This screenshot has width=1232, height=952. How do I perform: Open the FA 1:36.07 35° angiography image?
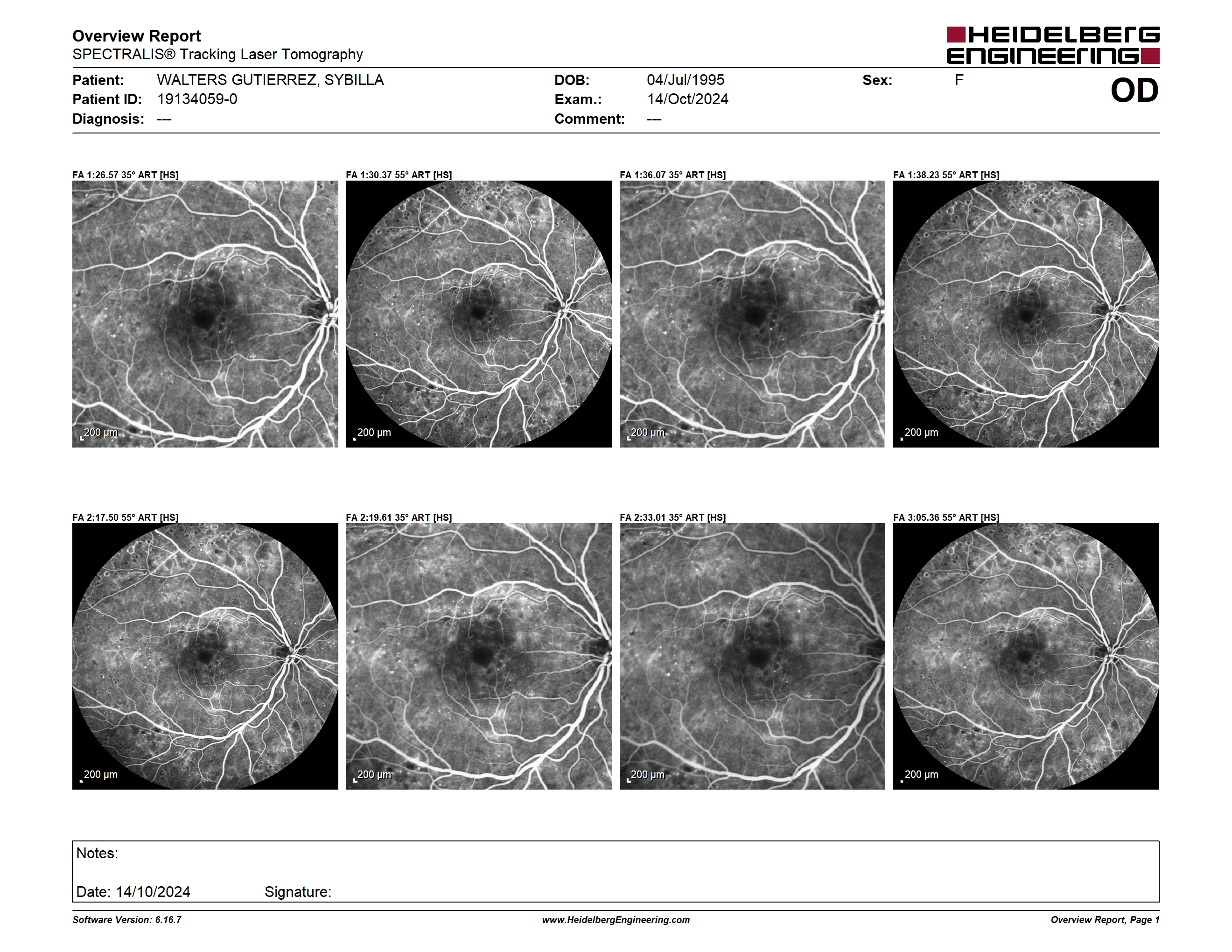point(753,314)
